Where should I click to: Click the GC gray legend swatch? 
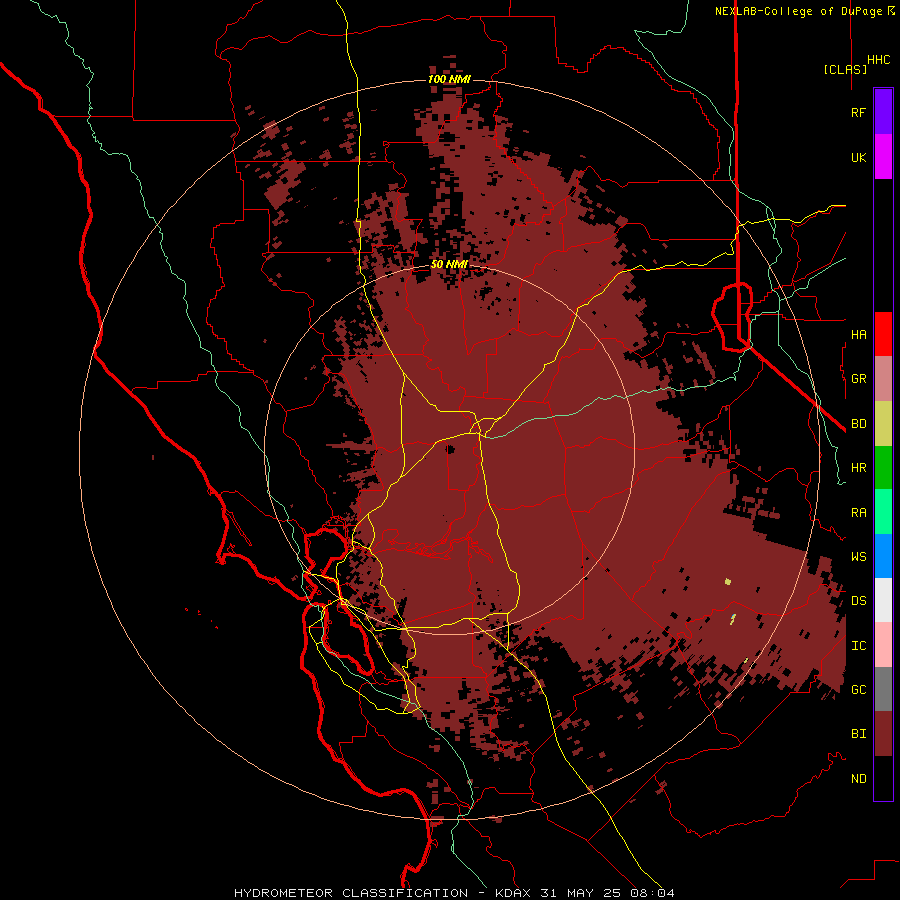883,689
